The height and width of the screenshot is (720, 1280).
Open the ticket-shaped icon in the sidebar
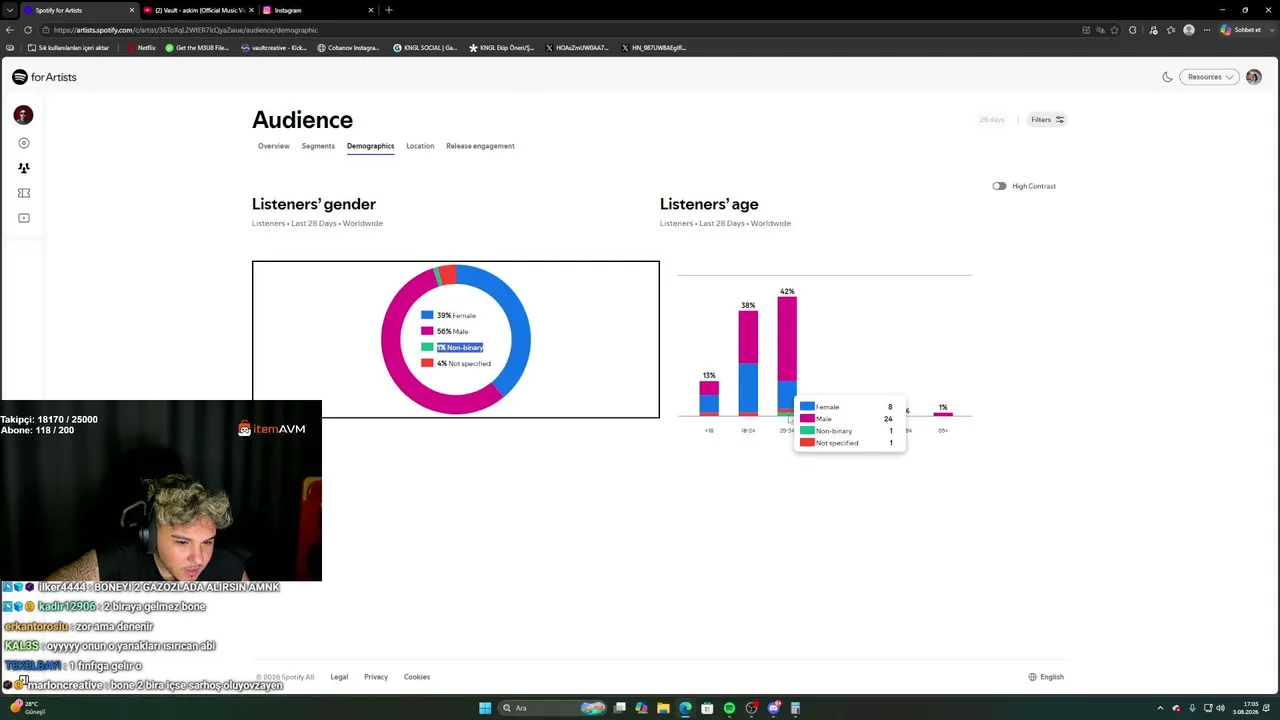[24, 193]
